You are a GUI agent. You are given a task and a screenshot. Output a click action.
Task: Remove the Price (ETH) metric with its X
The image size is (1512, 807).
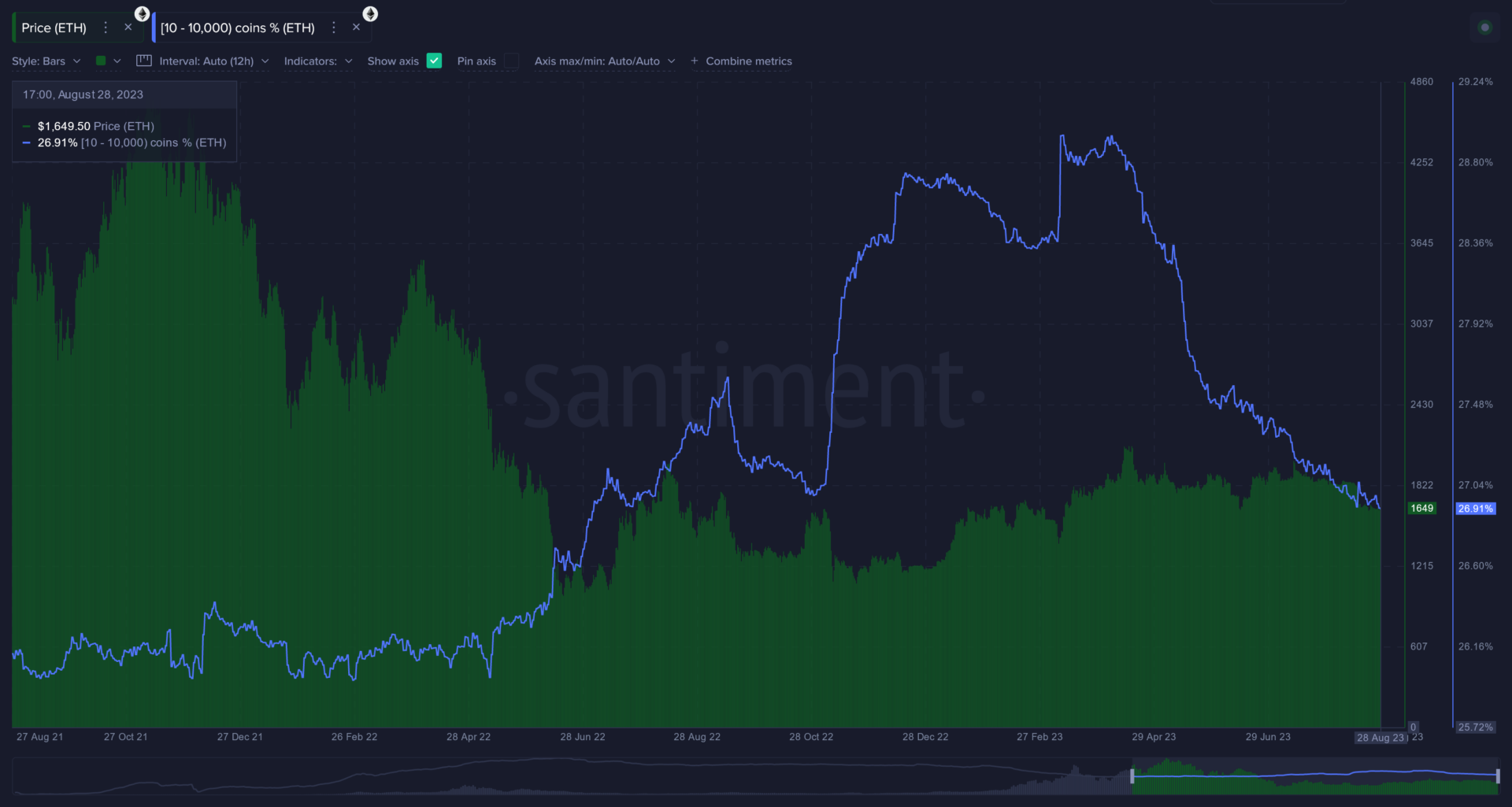point(128,28)
